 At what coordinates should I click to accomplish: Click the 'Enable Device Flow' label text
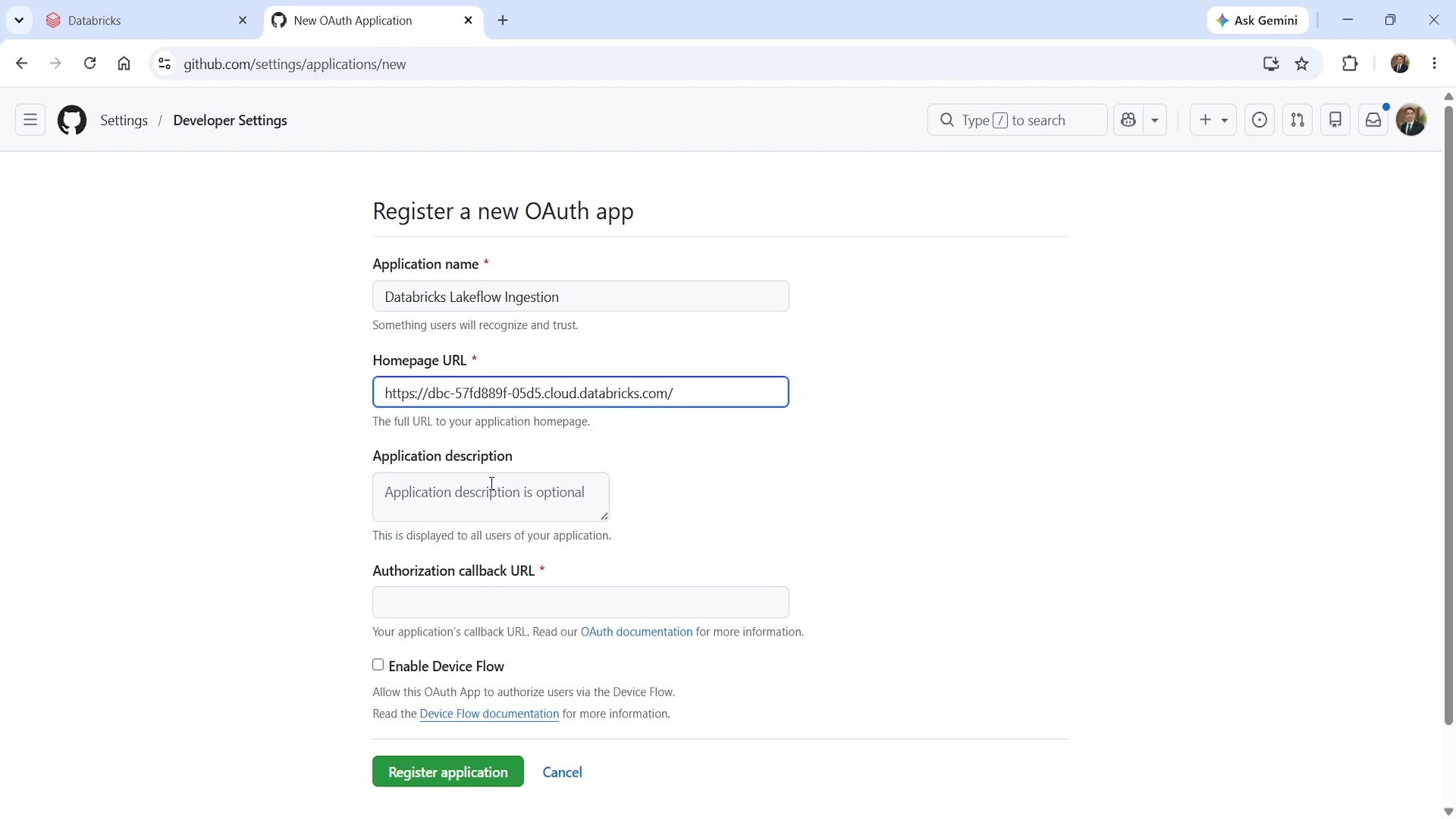click(x=447, y=667)
